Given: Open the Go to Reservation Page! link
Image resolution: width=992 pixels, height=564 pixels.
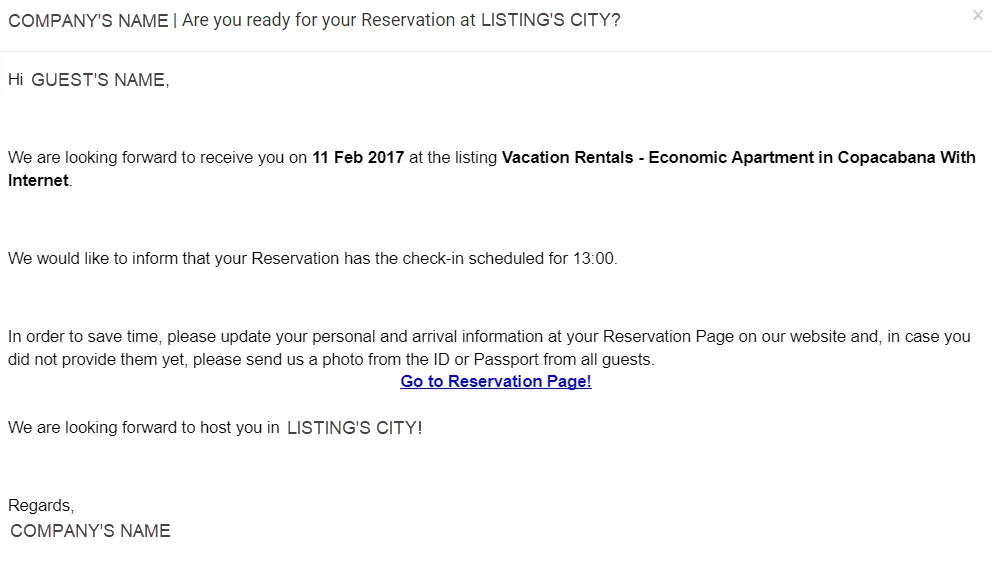Looking at the screenshot, I should [495, 381].
